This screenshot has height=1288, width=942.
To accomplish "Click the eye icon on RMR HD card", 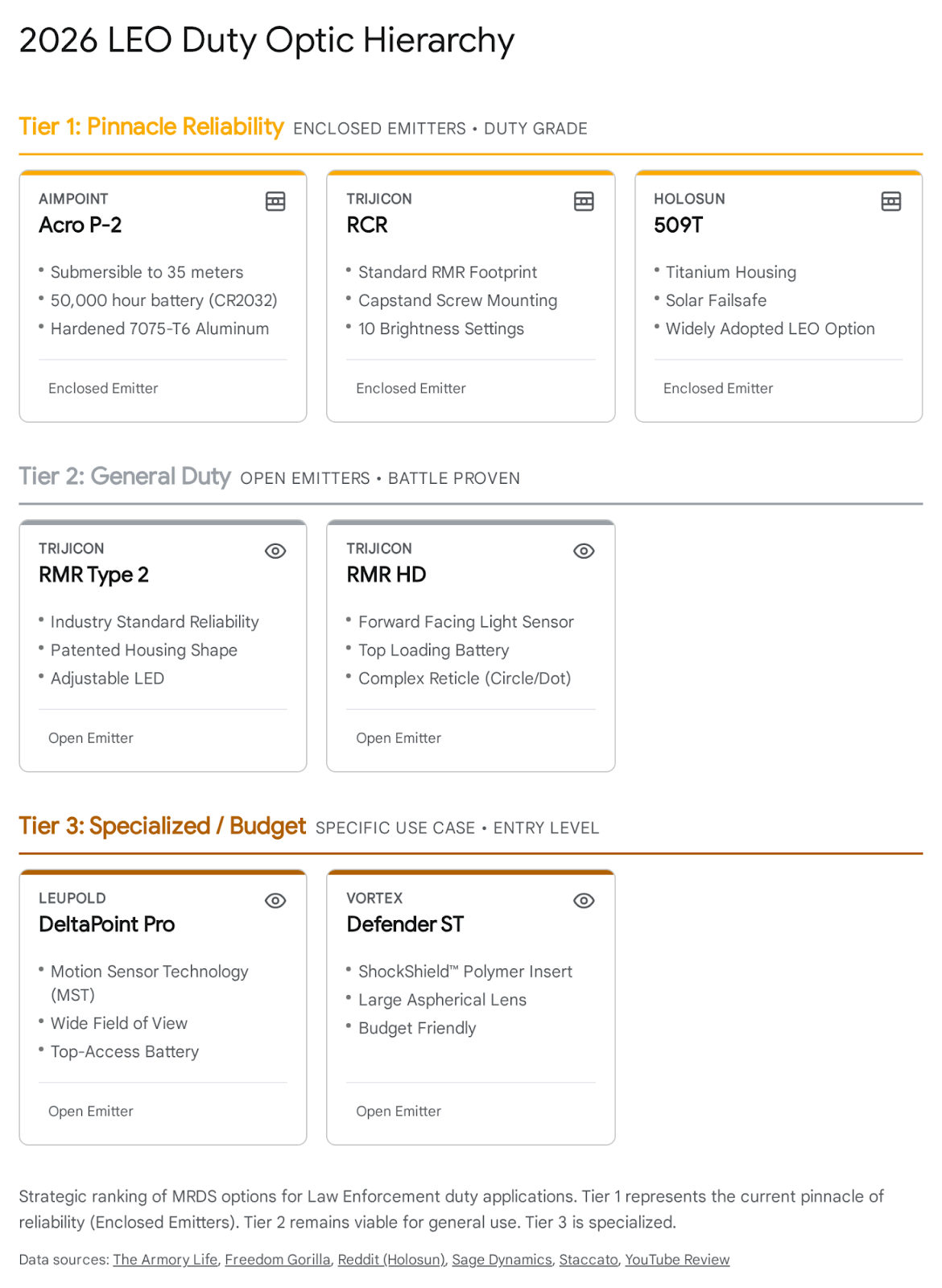I will coord(584,551).
